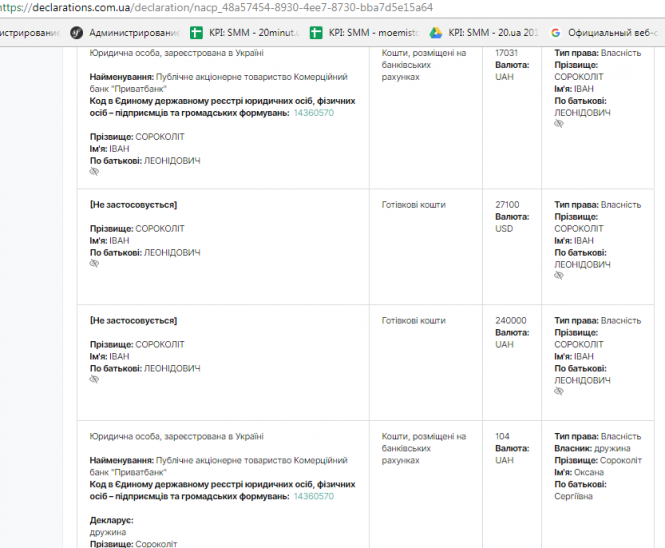Click hidden-eye icon in 240000 UAH ownership column
The height and width of the screenshot is (548, 665).
pyautogui.click(x=559, y=393)
